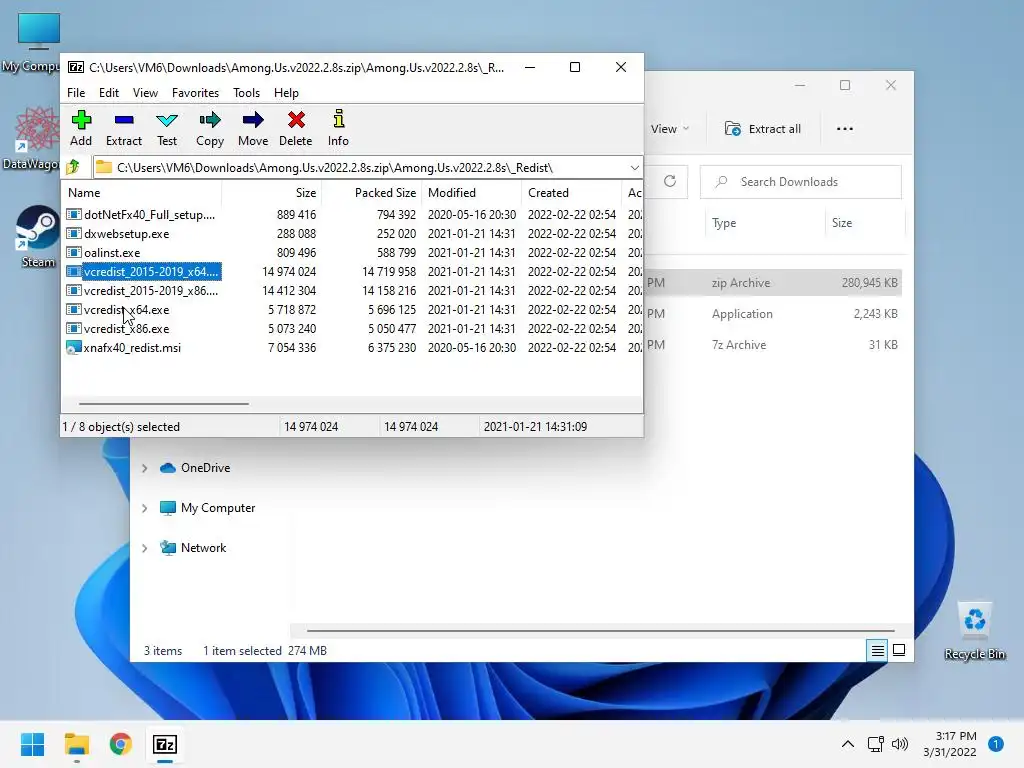1024x768 pixels.
Task: Expand the My Computer tree node
Action: 144,508
